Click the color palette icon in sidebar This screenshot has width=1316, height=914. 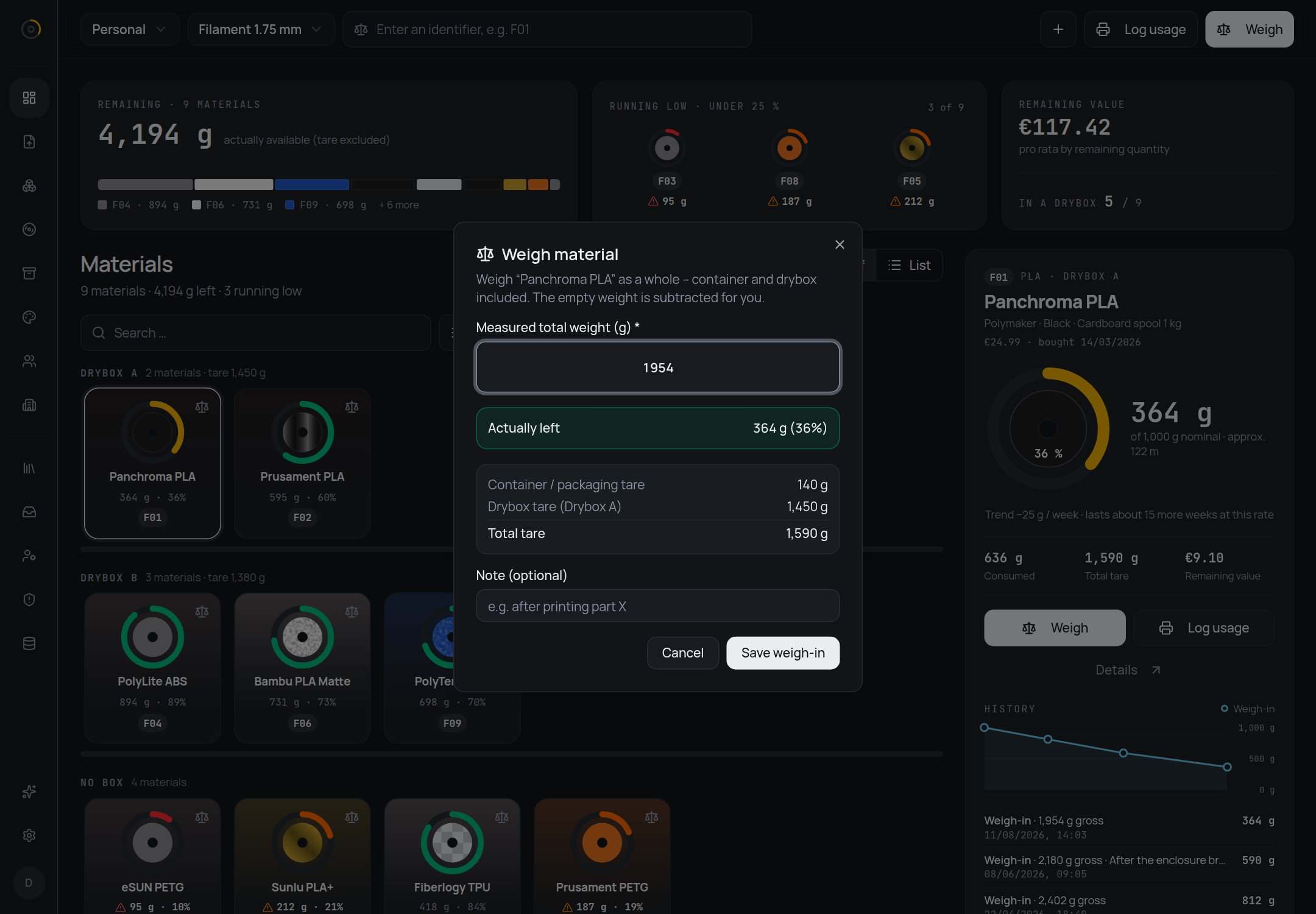point(29,317)
